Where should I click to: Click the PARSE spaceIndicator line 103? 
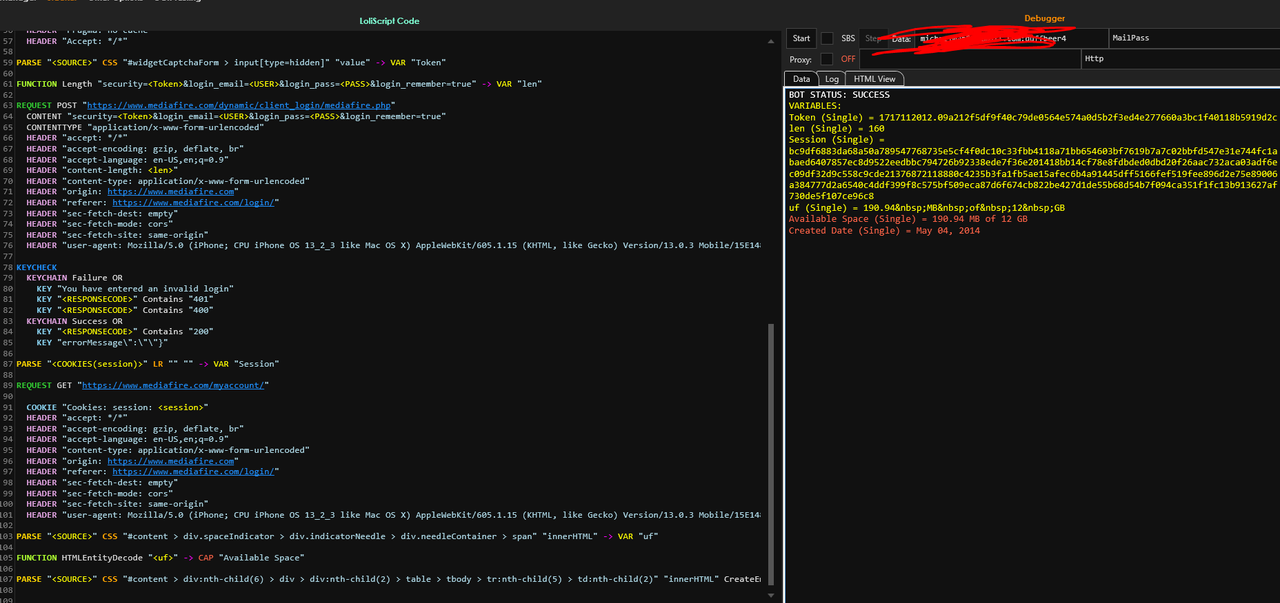click(338, 536)
